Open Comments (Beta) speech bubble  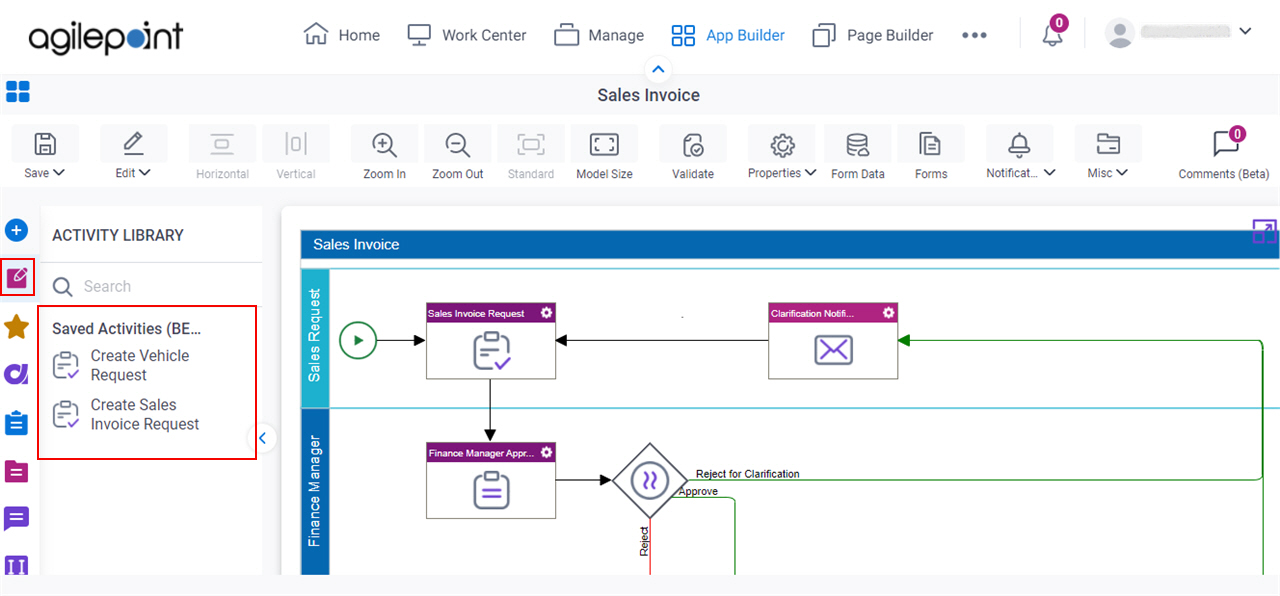pyautogui.click(x=1225, y=144)
